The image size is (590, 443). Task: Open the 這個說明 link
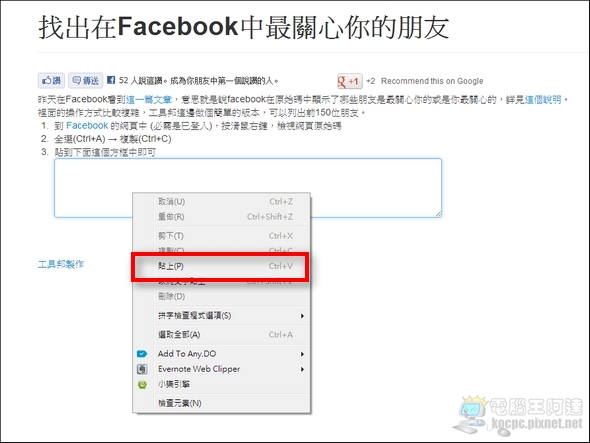click(543, 100)
